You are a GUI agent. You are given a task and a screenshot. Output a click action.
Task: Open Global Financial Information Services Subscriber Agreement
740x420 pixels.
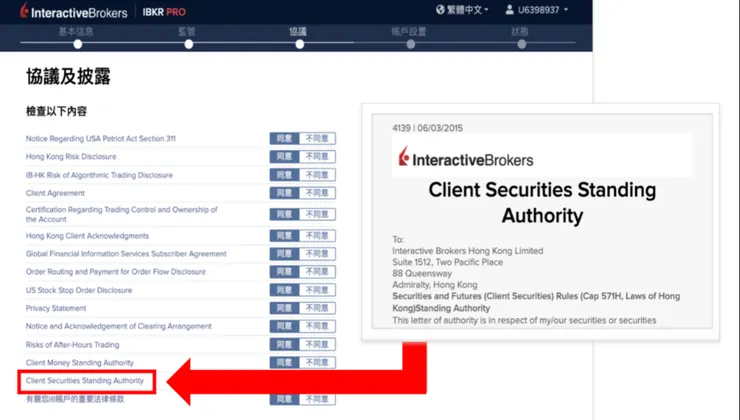[x=126, y=254]
